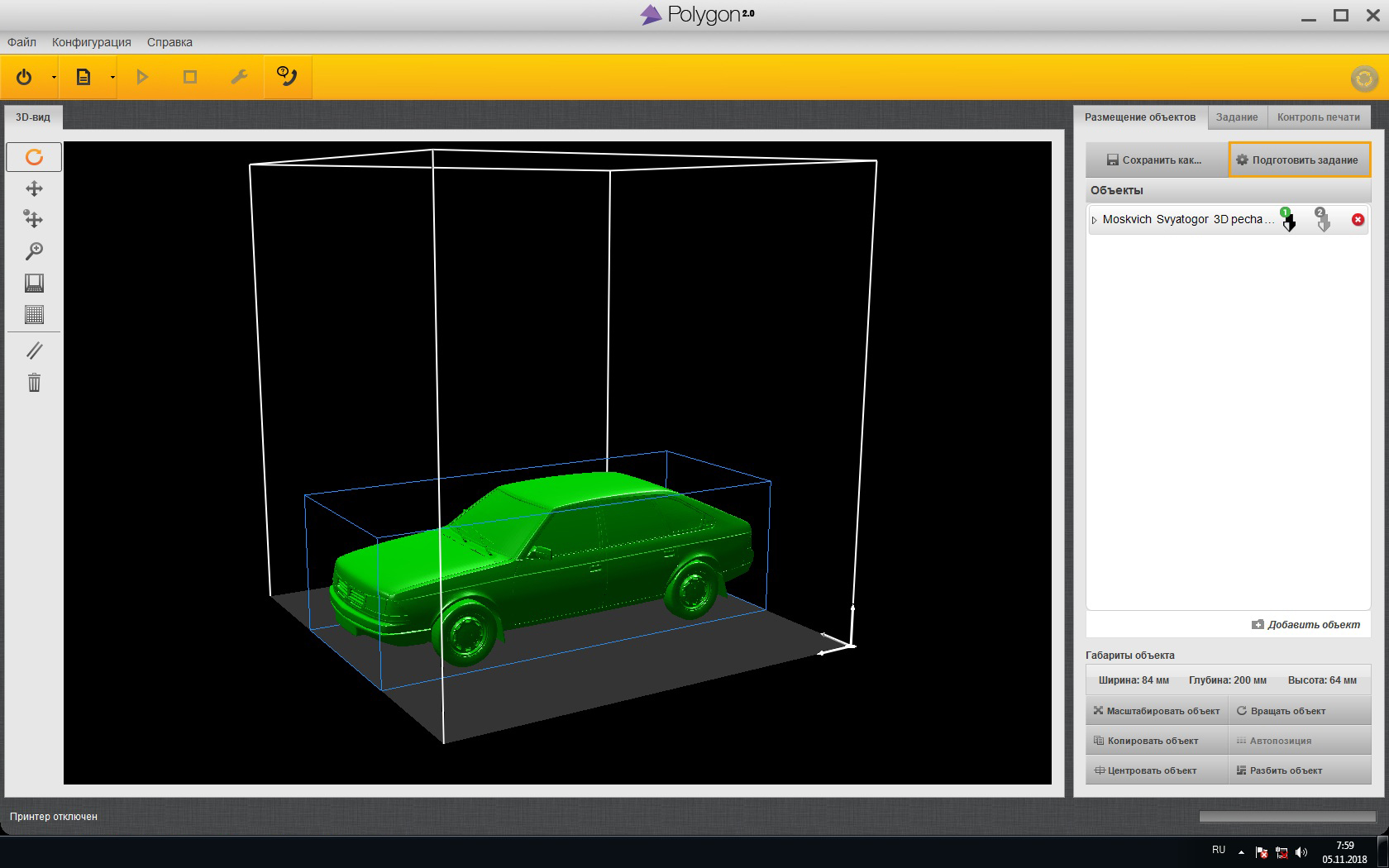Image resolution: width=1389 pixels, height=868 pixels.
Task: Click the Глубина: 200 мм value
Action: [x=1227, y=680]
